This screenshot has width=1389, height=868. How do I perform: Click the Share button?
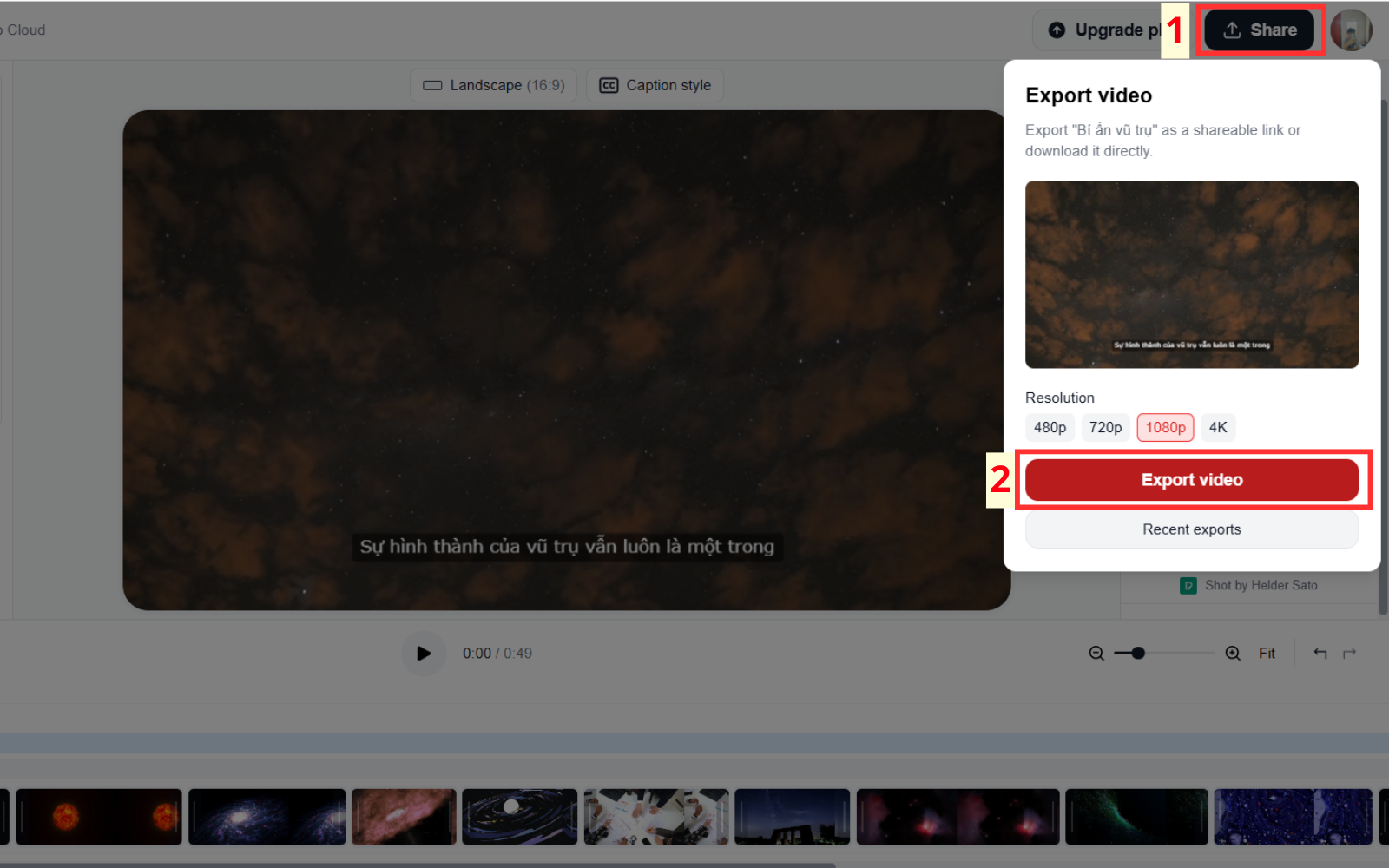point(1259,30)
